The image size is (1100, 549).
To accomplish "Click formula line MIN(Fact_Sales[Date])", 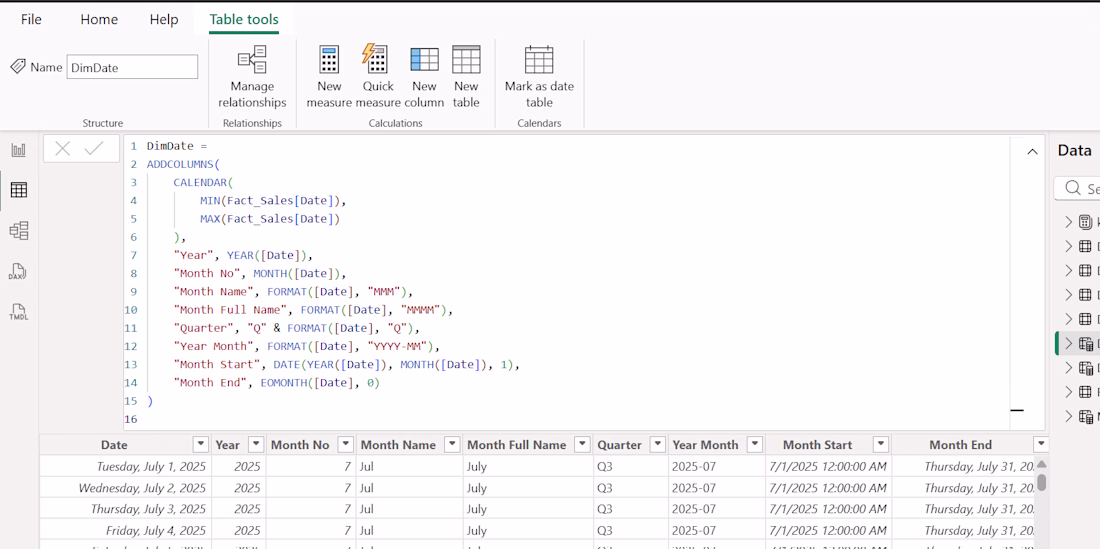I will tap(274, 201).
